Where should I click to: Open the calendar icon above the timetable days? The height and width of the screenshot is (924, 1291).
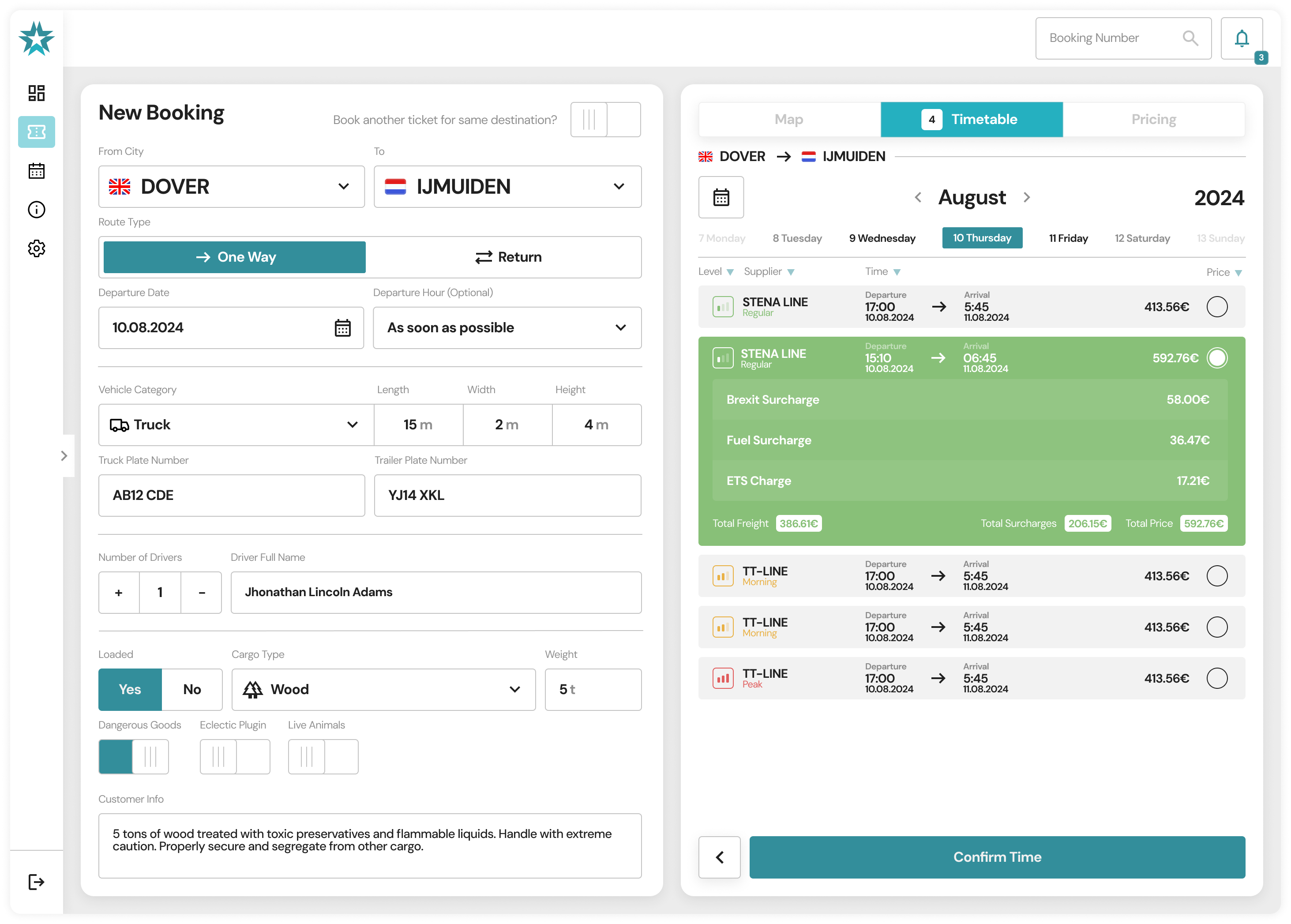coord(721,197)
